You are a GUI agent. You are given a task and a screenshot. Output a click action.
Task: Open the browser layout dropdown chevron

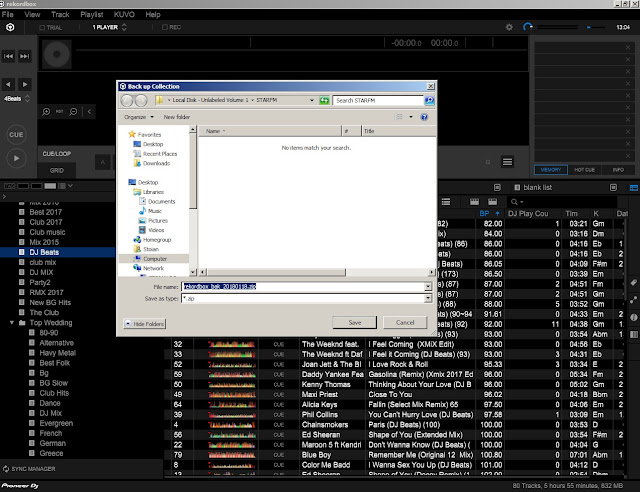70,186
